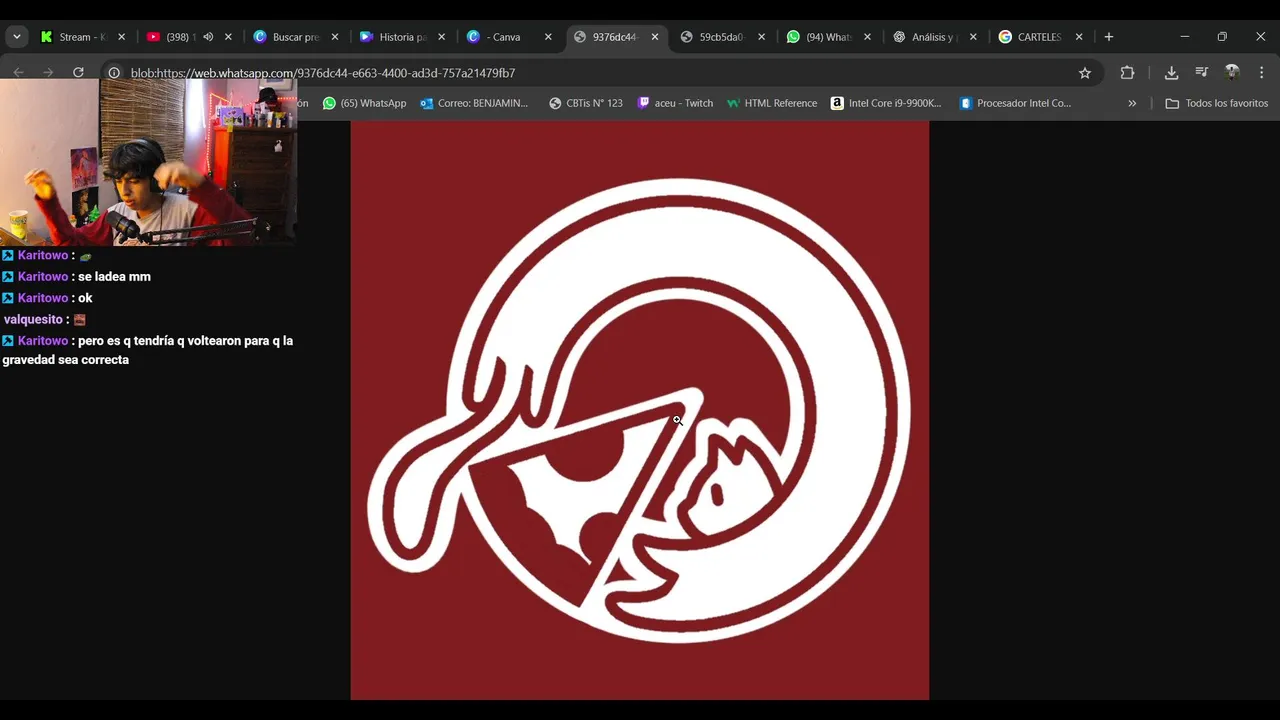
Task: Click the chat message 'se ladea mm'
Action: click(114, 277)
